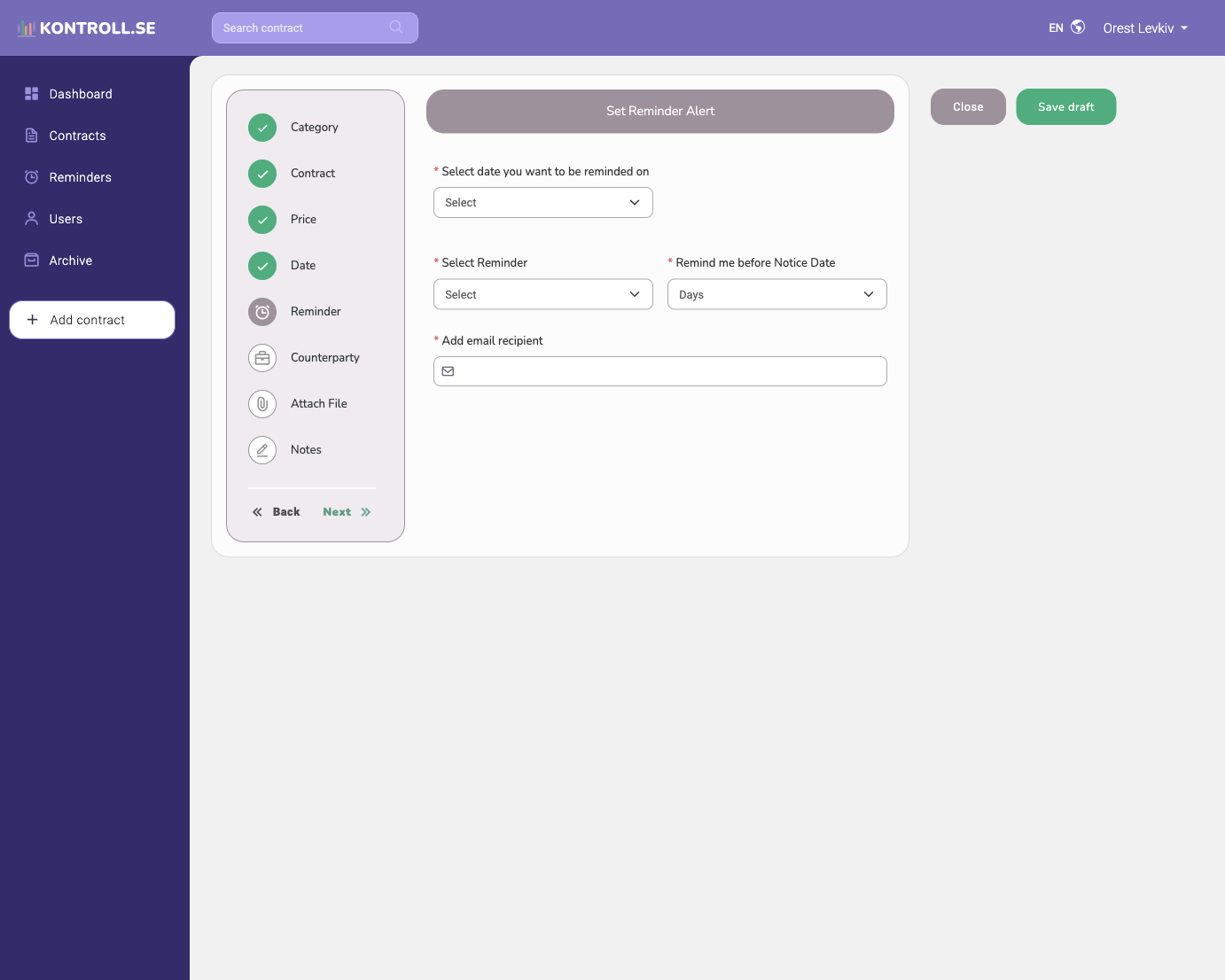Click the Set Reminder Alert header bar
Image resolution: width=1225 pixels, height=980 pixels.
click(660, 112)
